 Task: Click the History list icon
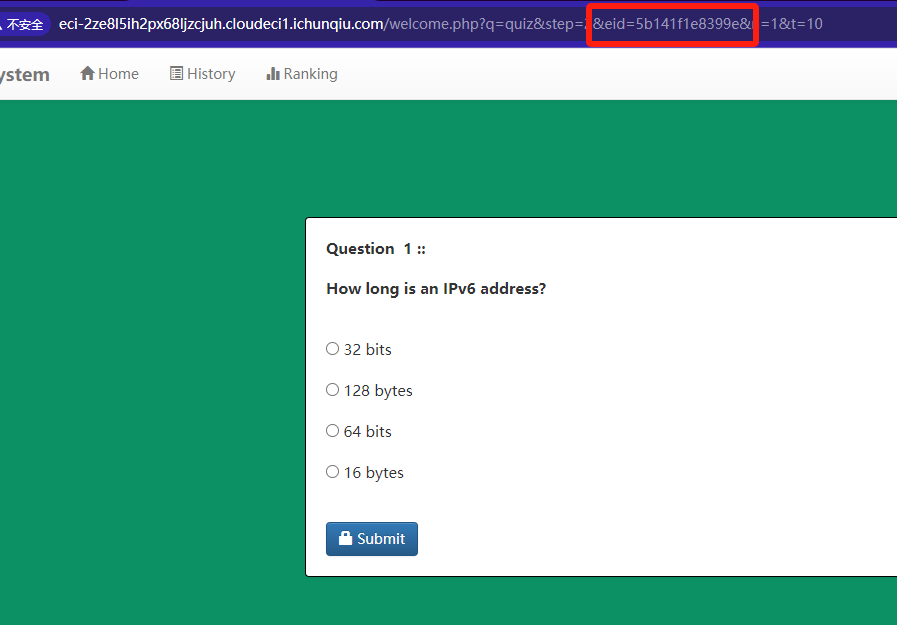coord(176,73)
